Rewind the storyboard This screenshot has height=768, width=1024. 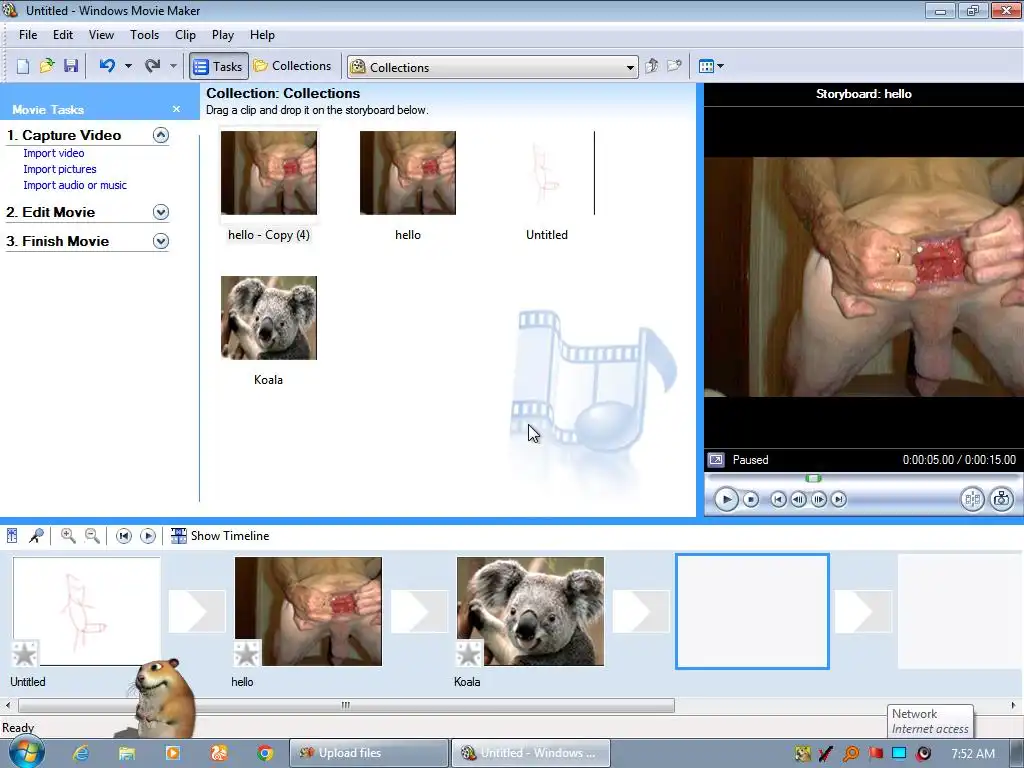pos(123,536)
